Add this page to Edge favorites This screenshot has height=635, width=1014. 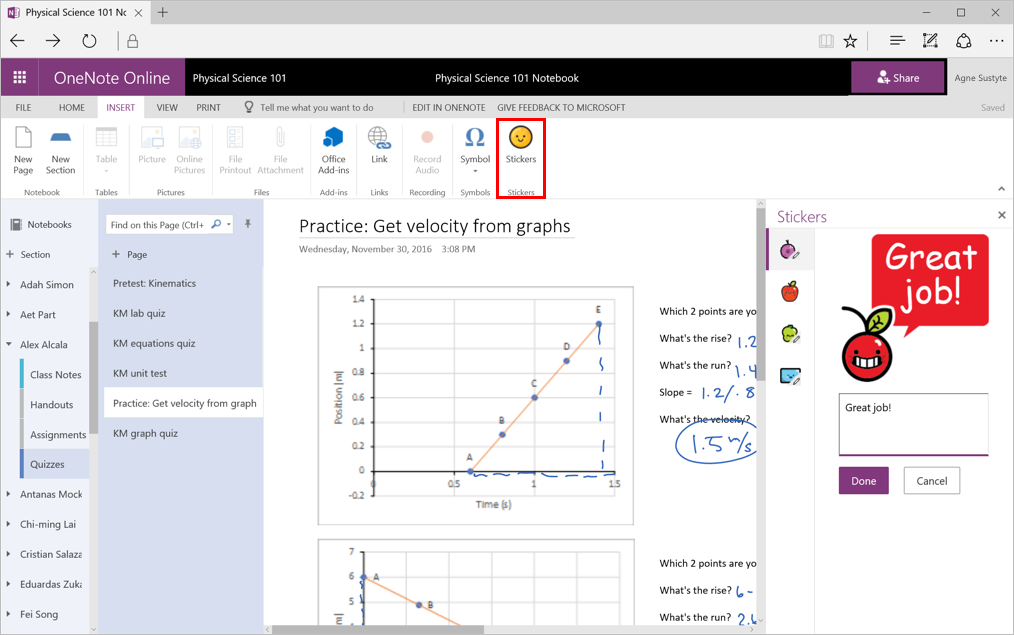point(850,40)
